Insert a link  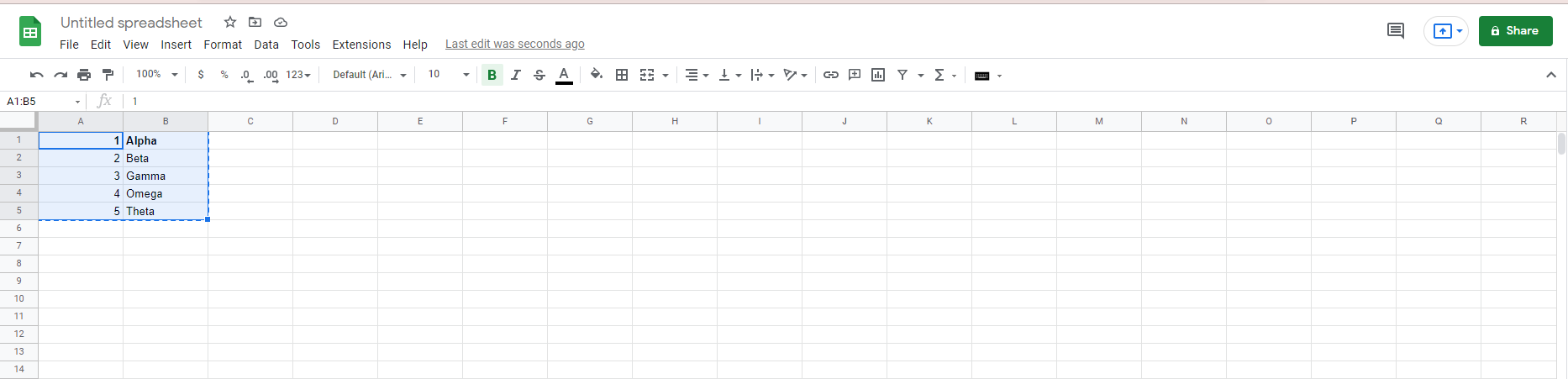pos(831,75)
